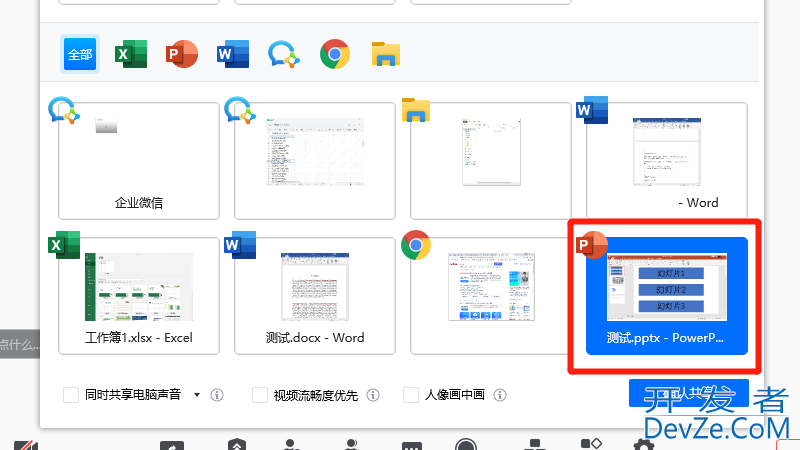
Task: Filter shared windows by Excel icon
Action: (131, 54)
